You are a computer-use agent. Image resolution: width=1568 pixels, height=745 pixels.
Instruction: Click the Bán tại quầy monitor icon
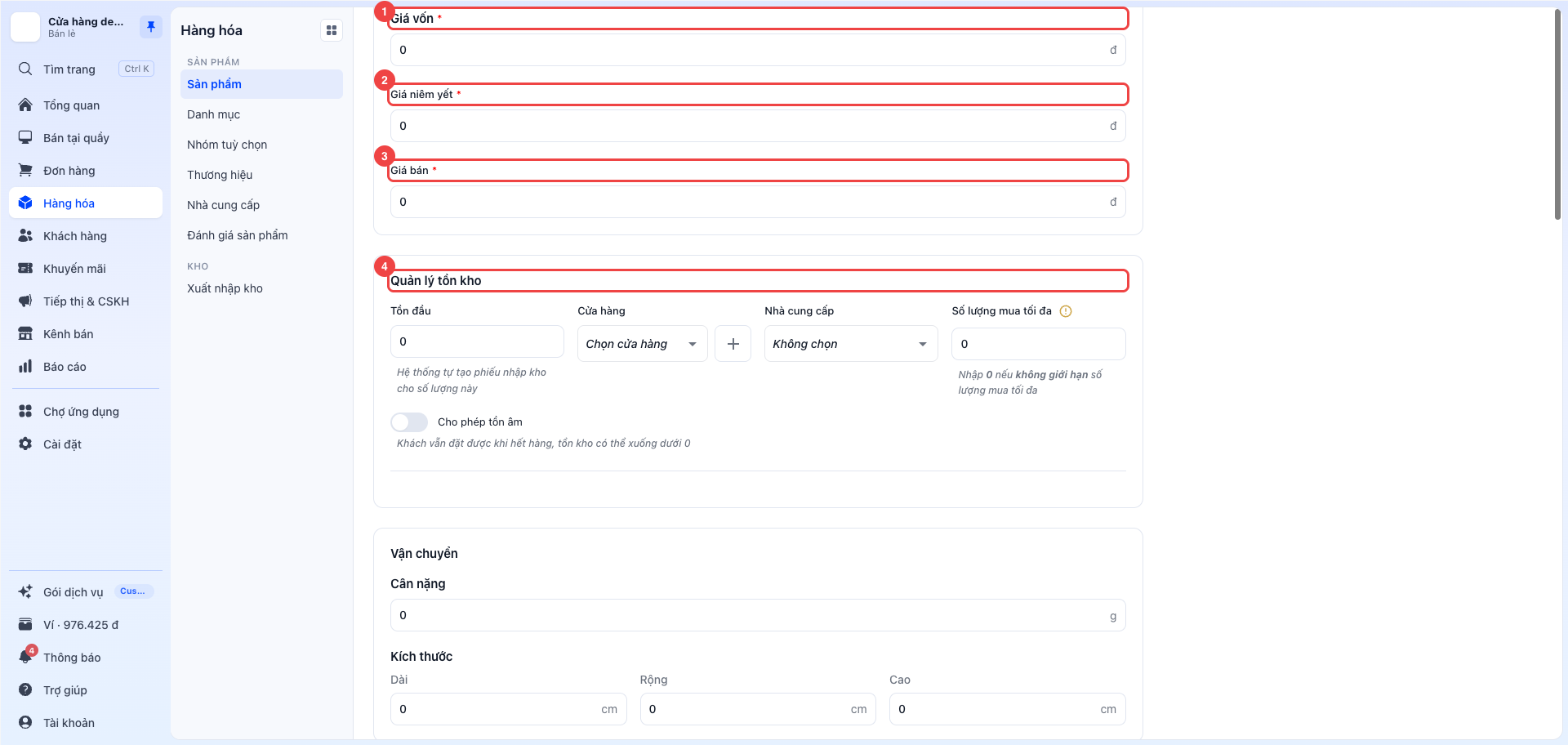pyautogui.click(x=25, y=137)
